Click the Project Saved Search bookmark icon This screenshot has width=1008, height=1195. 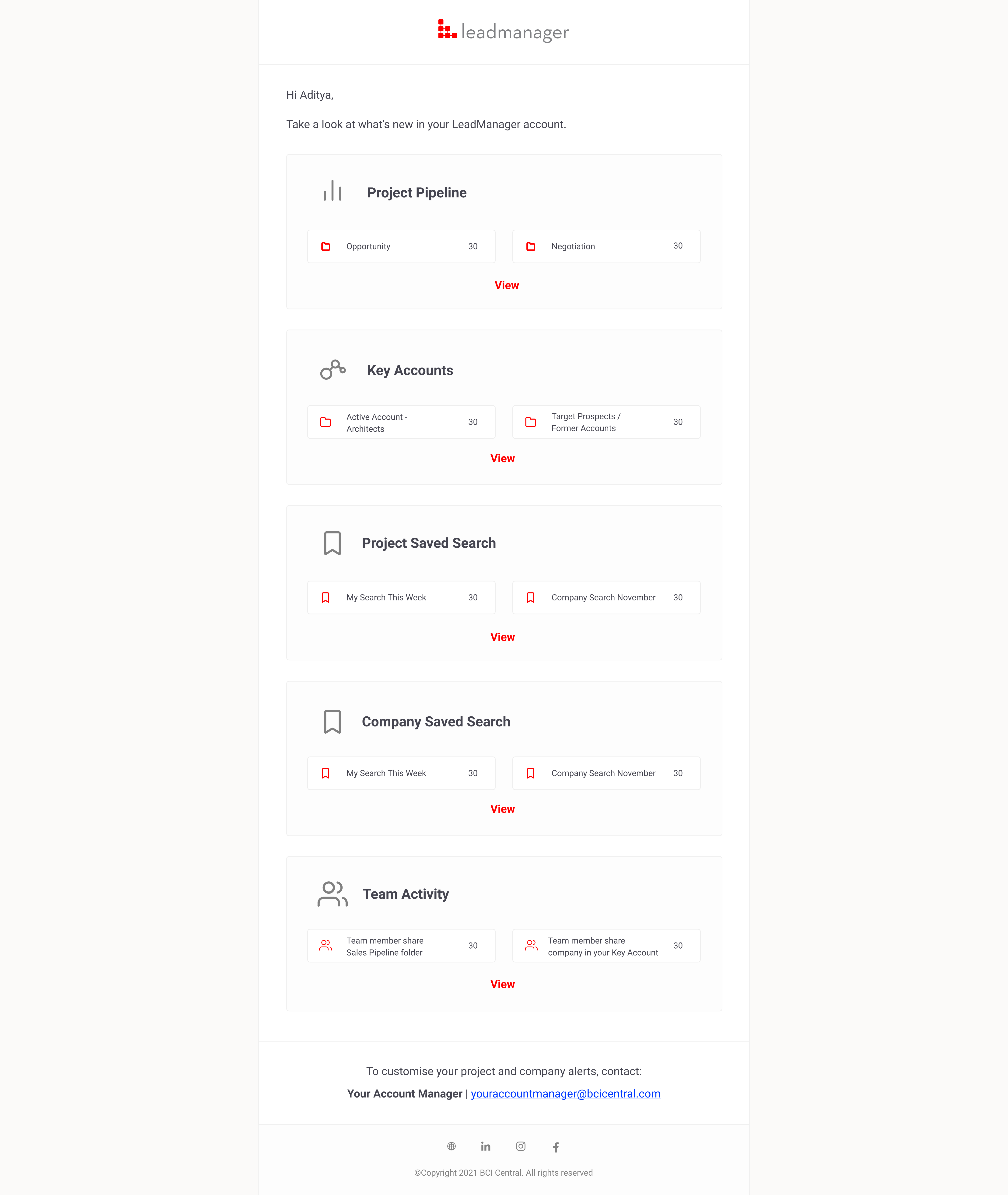pyautogui.click(x=332, y=543)
